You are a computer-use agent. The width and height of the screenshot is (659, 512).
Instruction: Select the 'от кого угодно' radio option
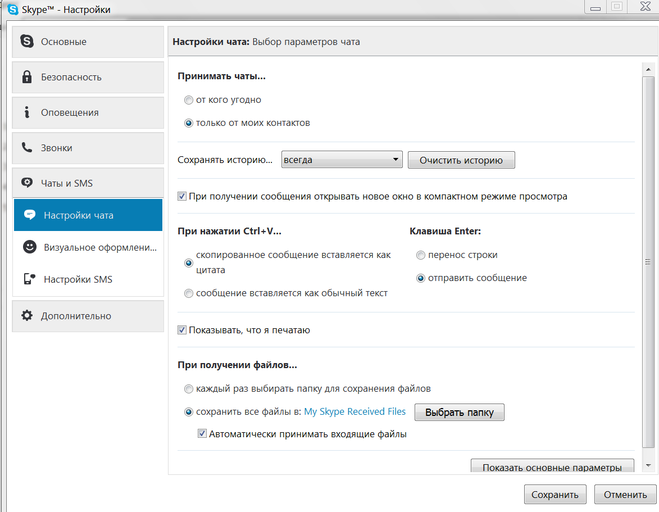click(x=188, y=100)
